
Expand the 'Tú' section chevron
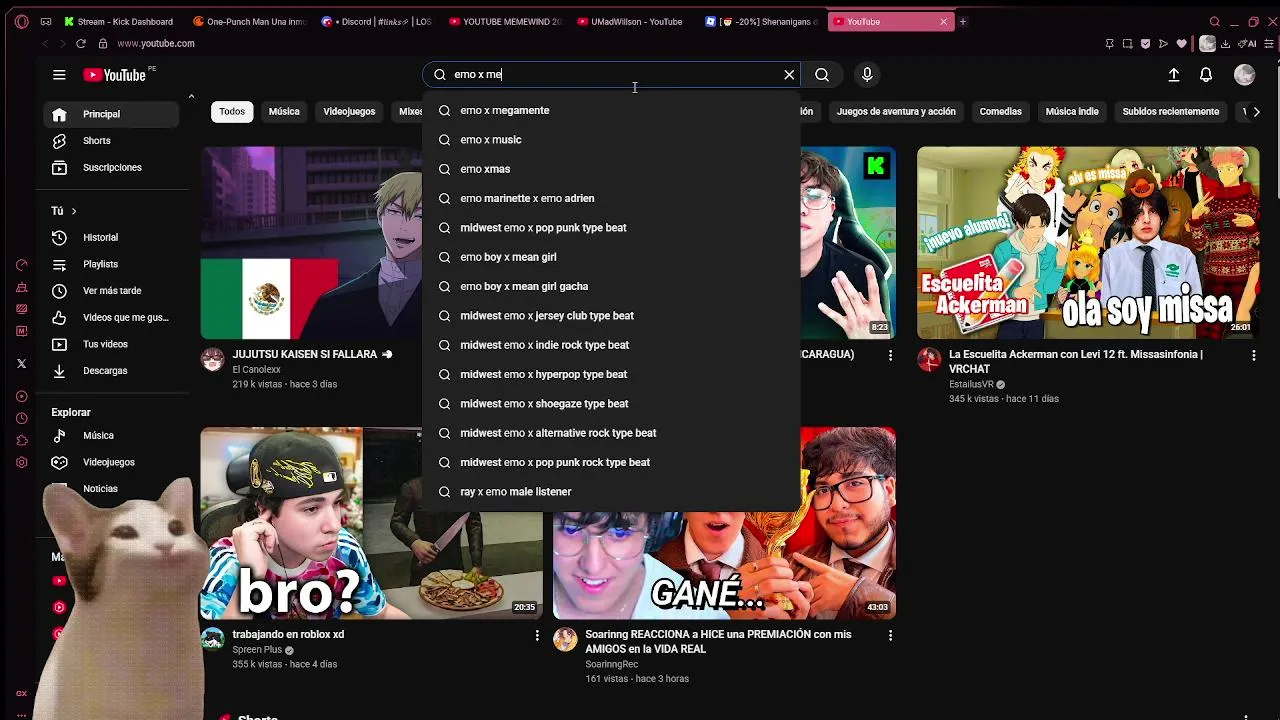point(73,211)
